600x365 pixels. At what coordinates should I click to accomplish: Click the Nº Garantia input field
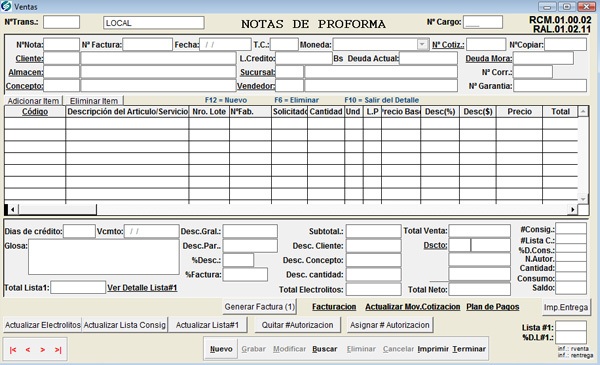point(550,86)
